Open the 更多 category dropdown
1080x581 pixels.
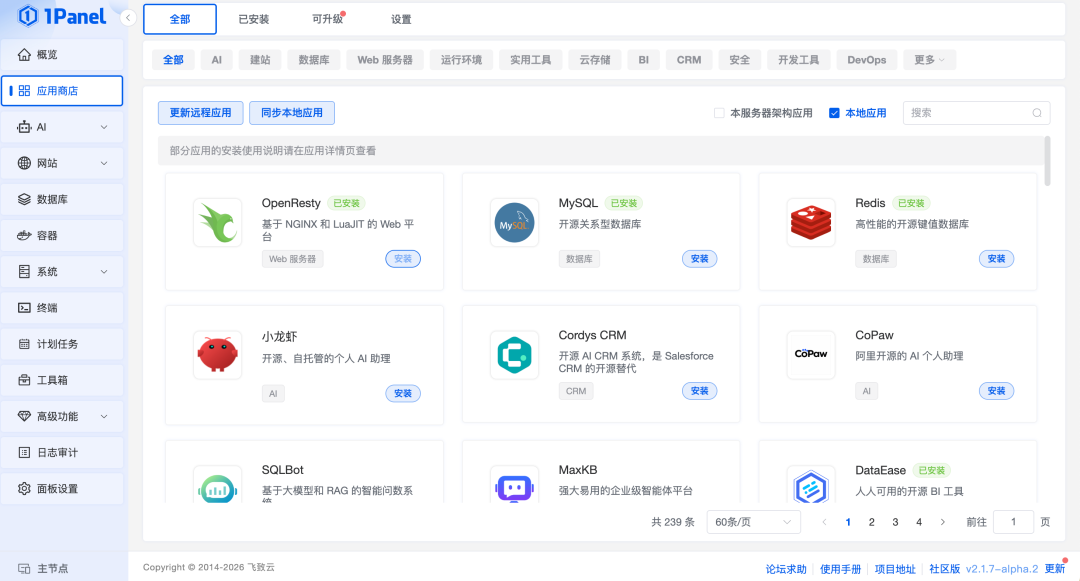click(929, 59)
